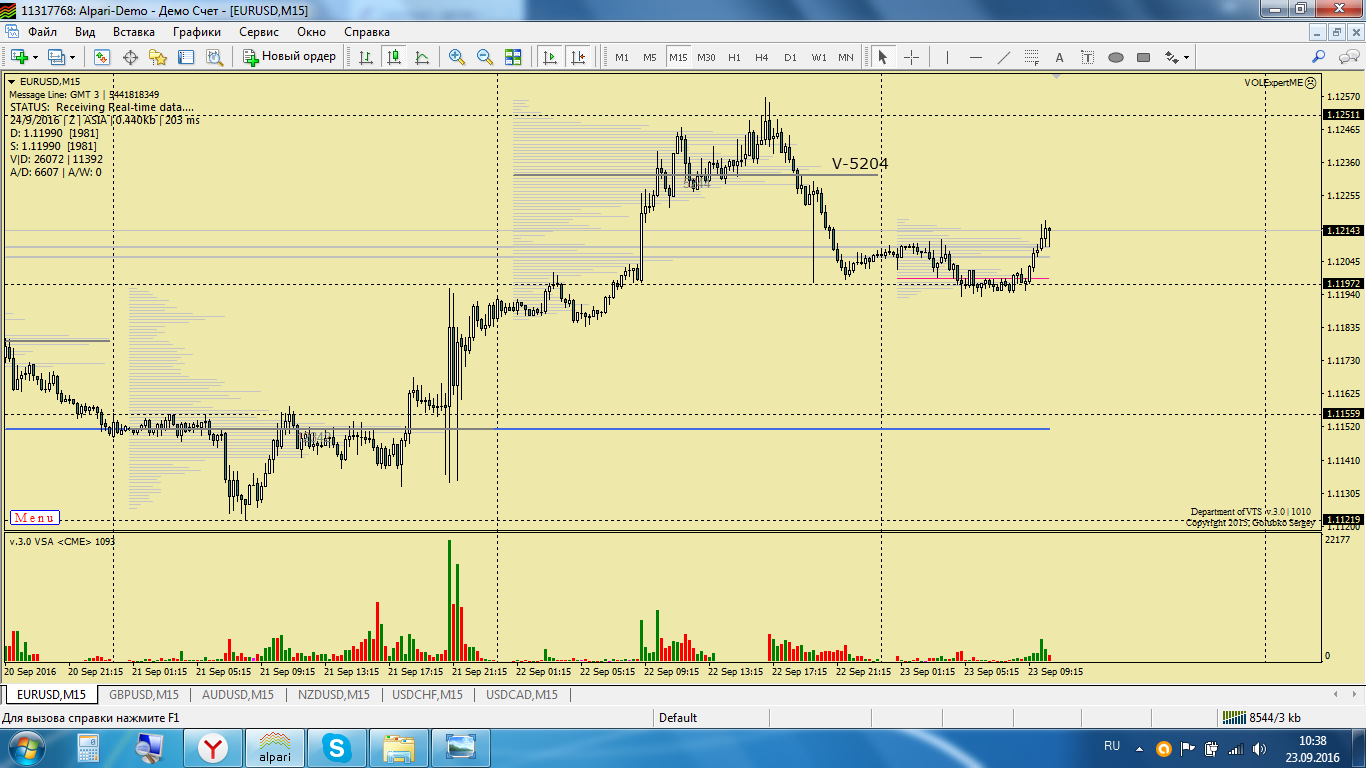The image size is (1366, 768).
Task: Select the rectangle drawing tool
Action: coord(1144,57)
